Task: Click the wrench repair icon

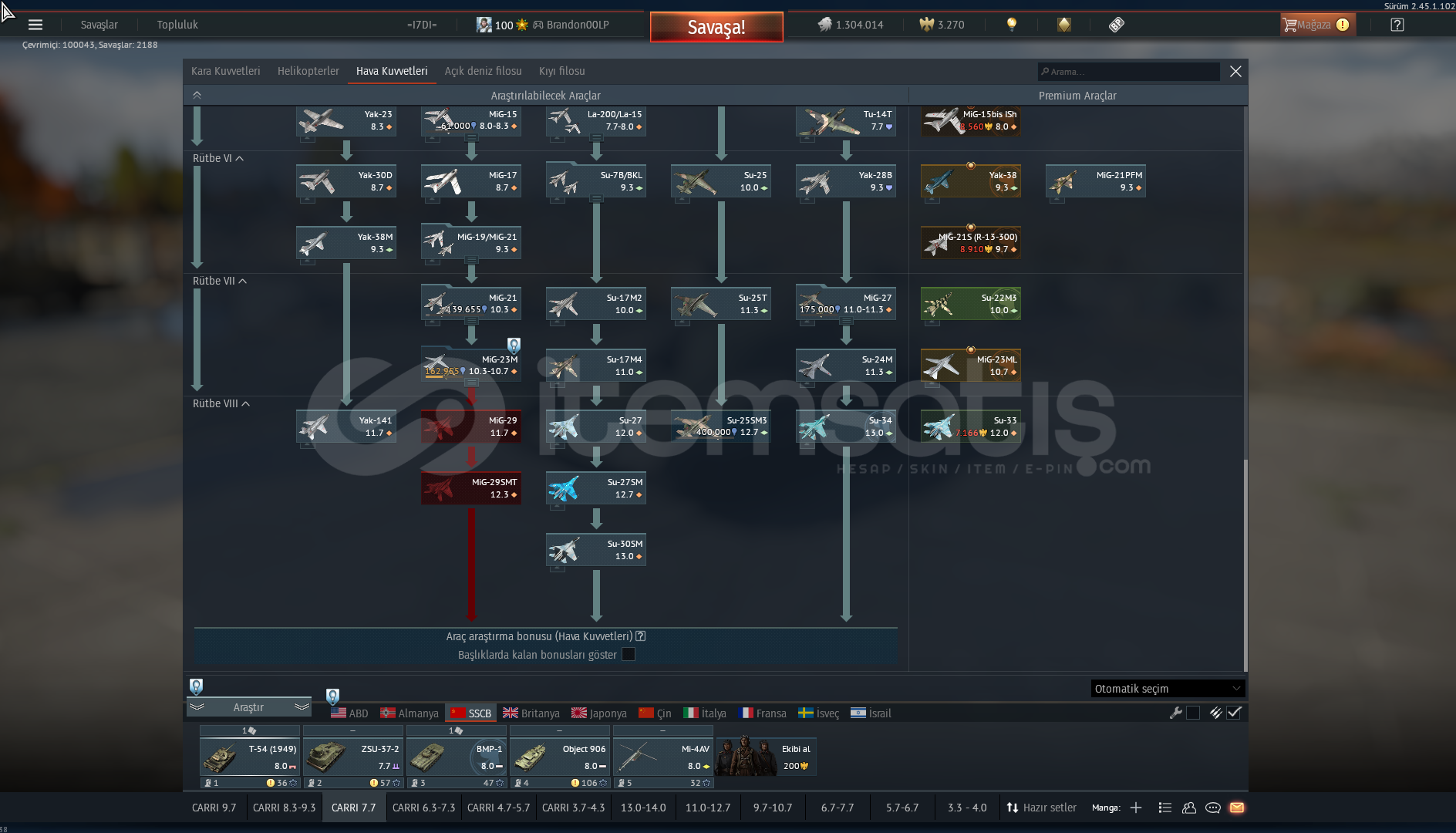Action: pos(1175,713)
